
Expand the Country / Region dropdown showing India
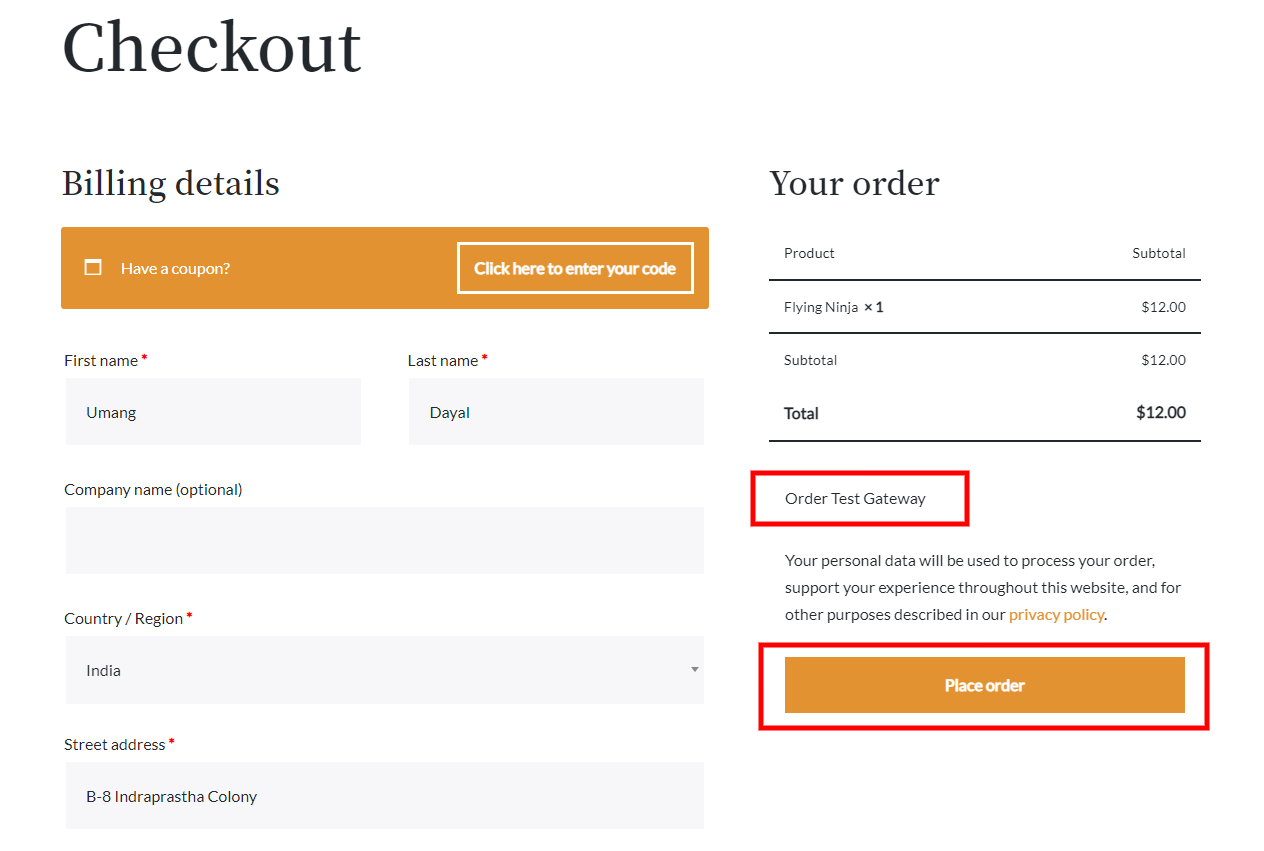click(384, 670)
